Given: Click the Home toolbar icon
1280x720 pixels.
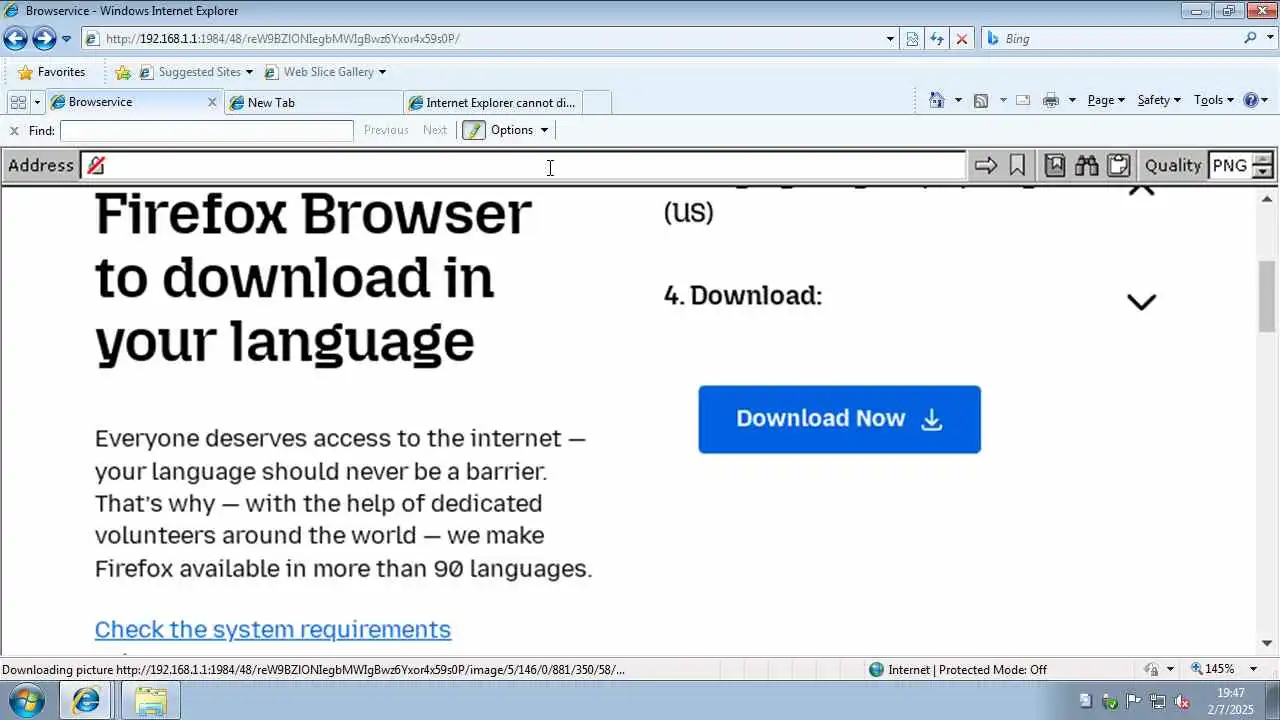Looking at the screenshot, I should (937, 100).
